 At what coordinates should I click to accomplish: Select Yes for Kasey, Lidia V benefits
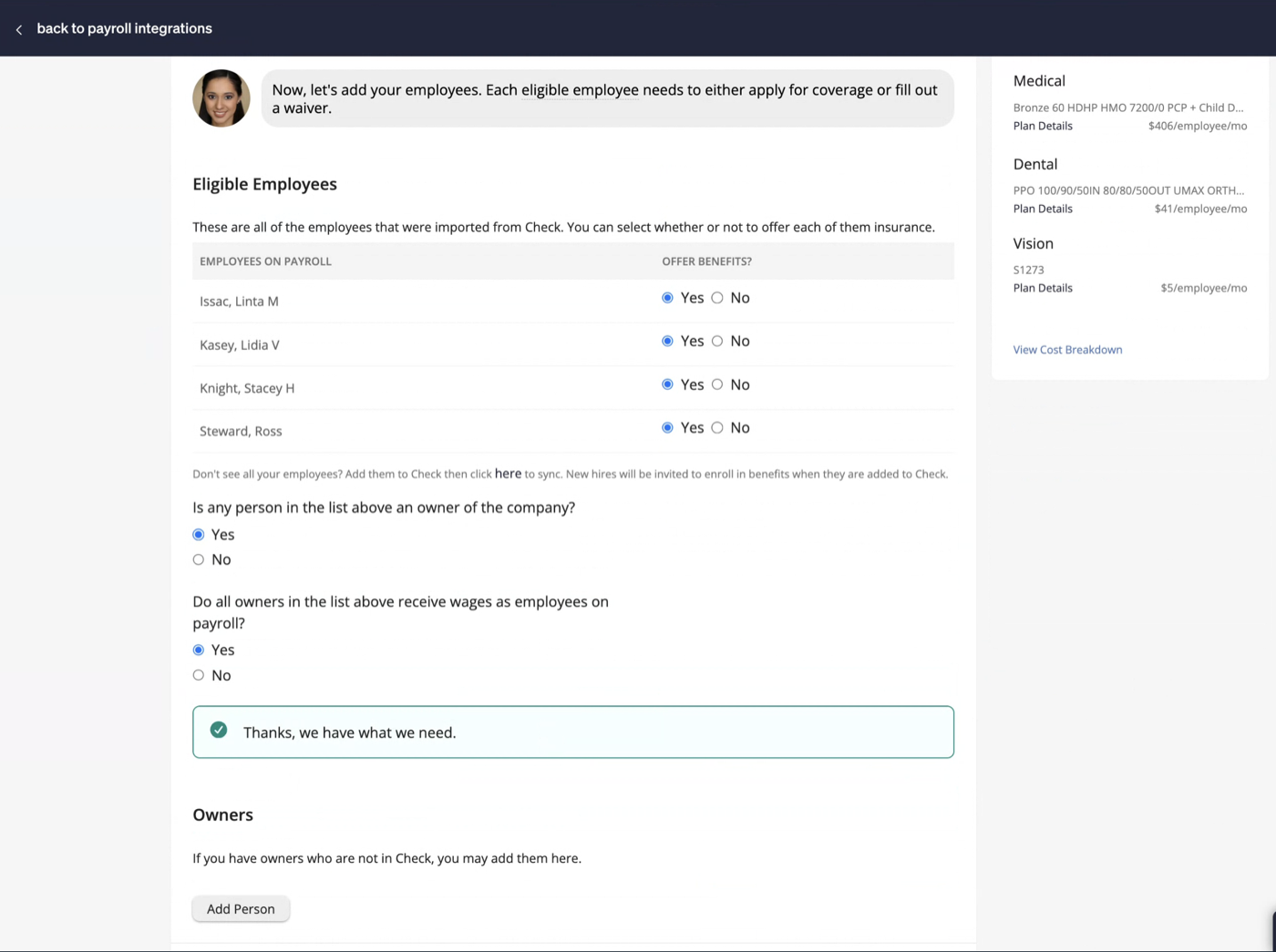coord(667,341)
